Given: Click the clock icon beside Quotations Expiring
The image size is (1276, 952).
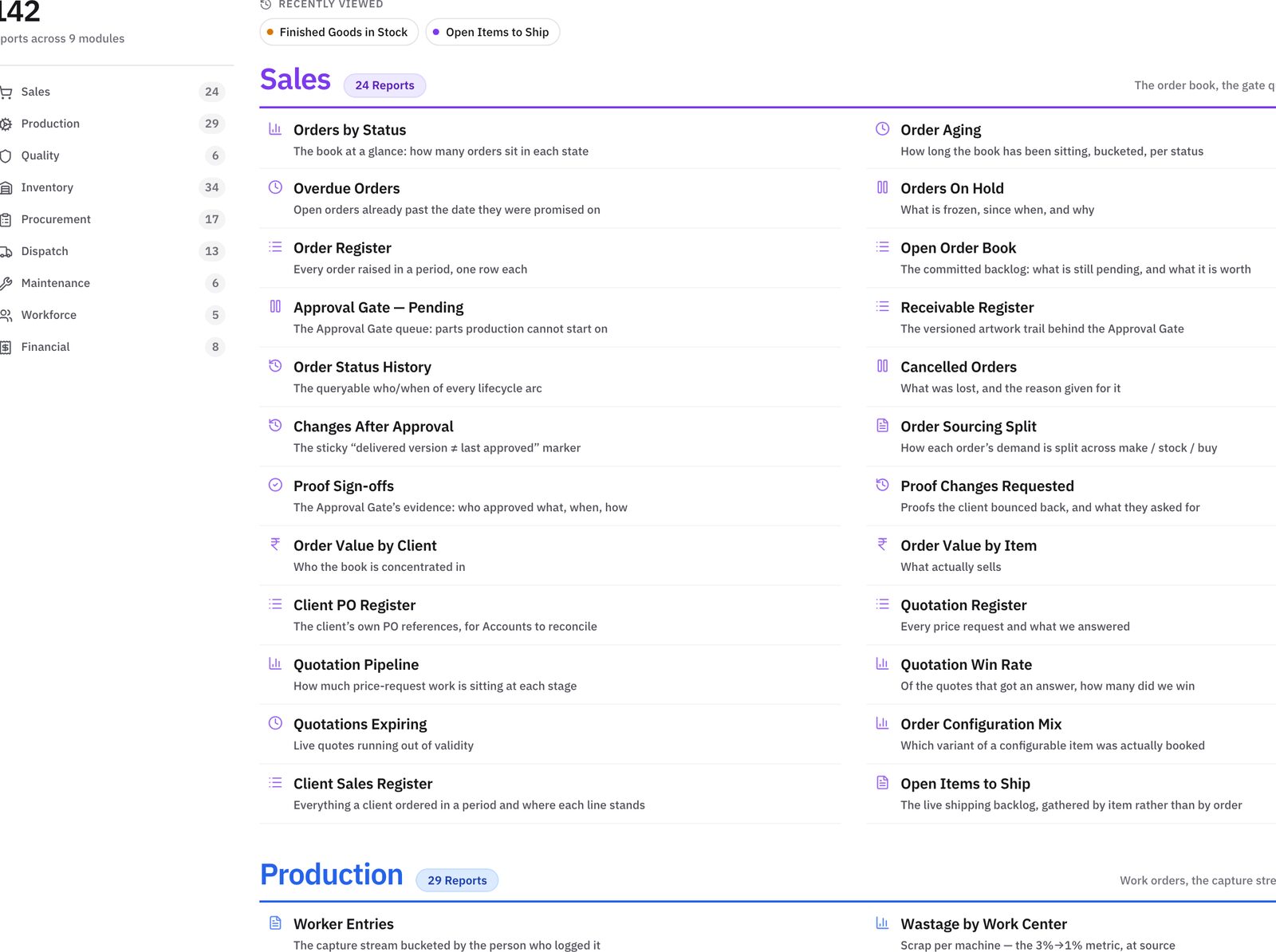Looking at the screenshot, I should (275, 723).
